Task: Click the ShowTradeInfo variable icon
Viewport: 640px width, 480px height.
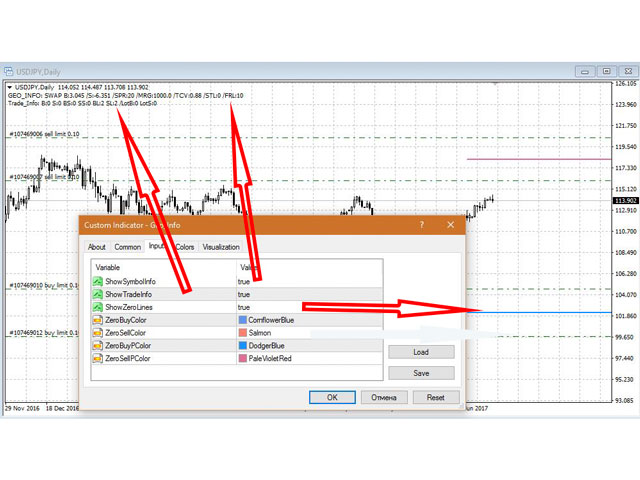Action: point(98,295)
